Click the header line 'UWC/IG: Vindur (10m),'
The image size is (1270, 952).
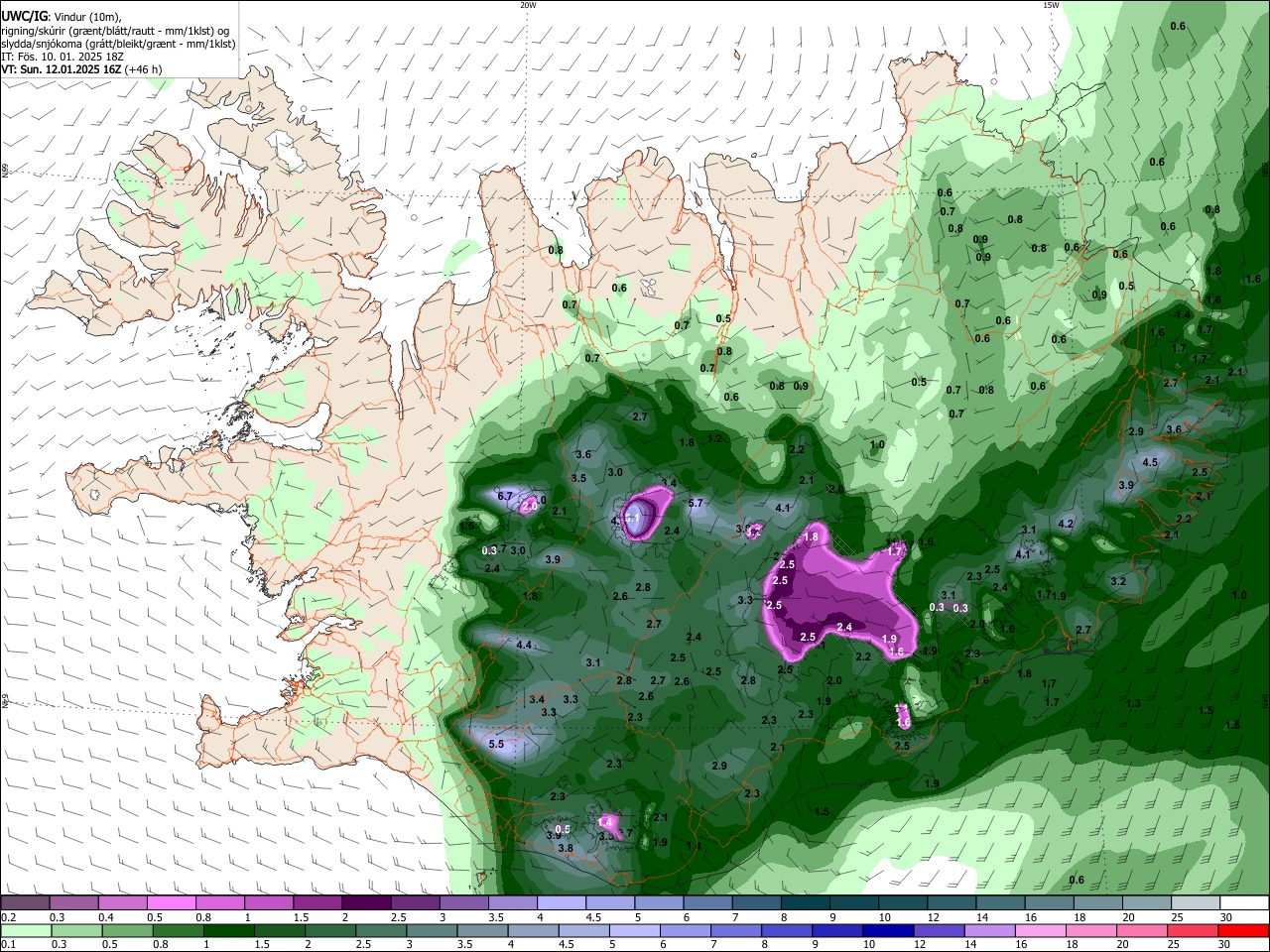[62, 17]
